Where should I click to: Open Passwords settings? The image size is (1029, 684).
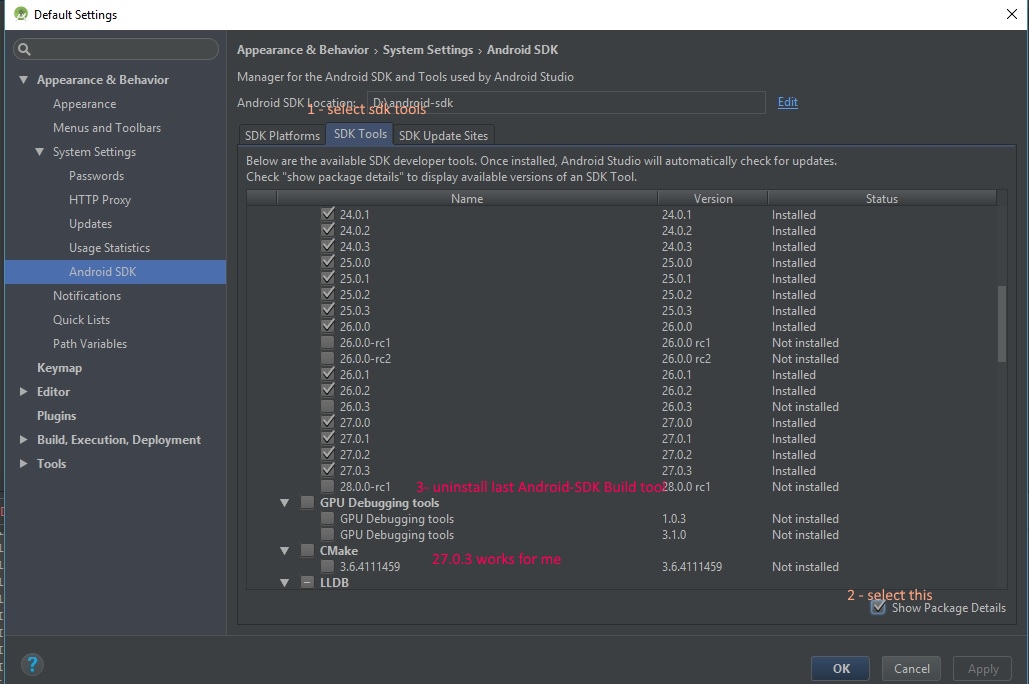pos(96,175)
